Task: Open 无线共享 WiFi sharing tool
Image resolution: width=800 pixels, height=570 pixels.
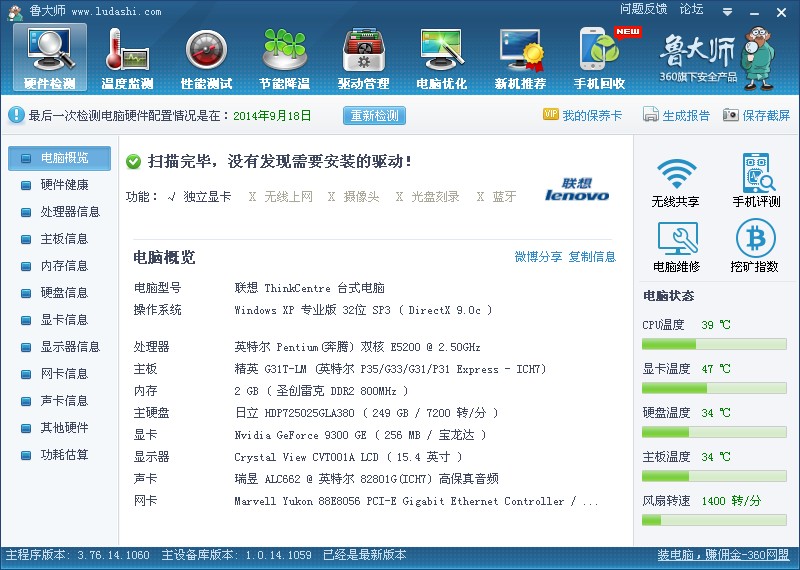Action: coord(676,182)
